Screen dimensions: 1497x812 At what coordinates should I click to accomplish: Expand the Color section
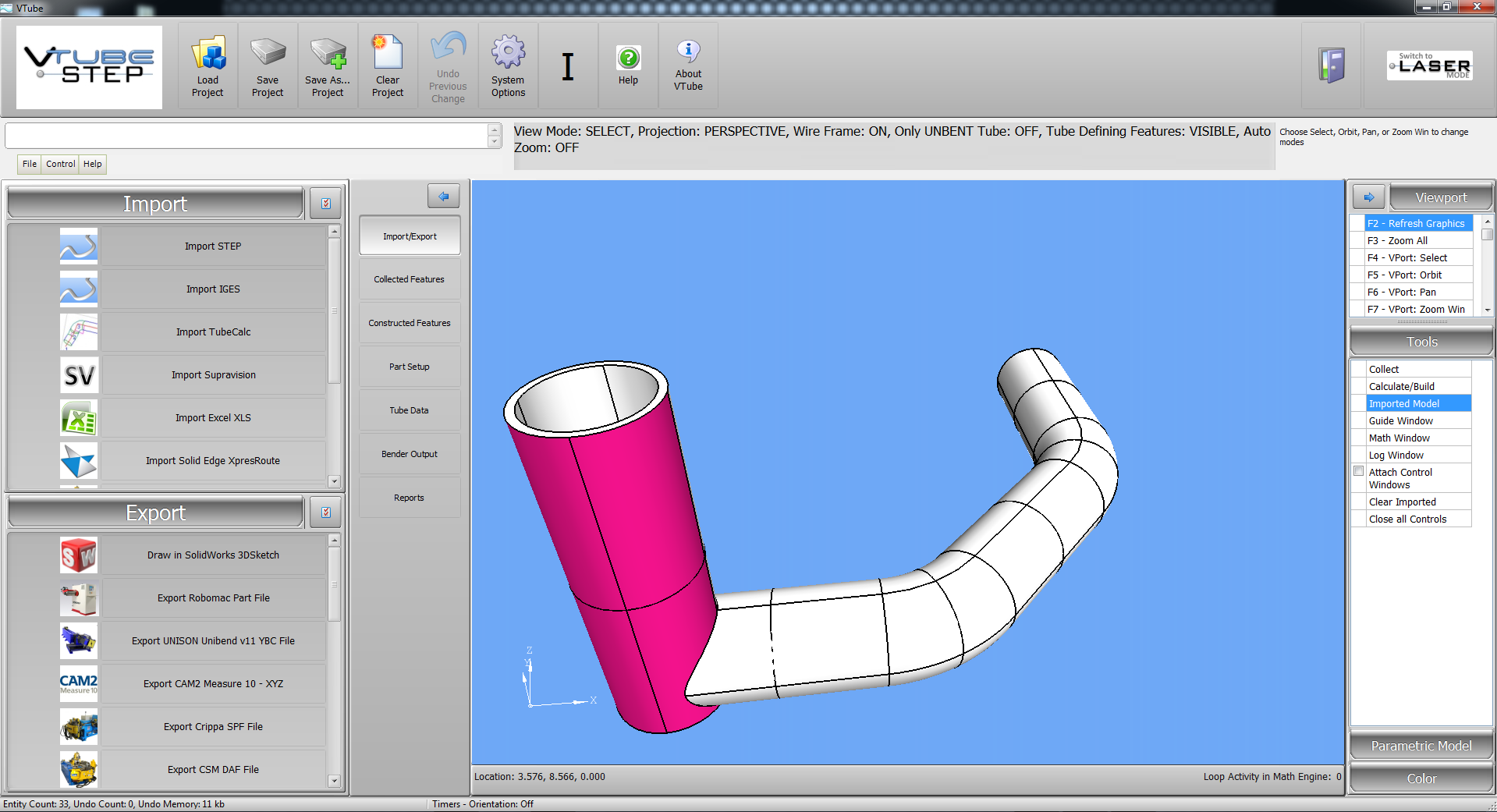[1421, 778]
